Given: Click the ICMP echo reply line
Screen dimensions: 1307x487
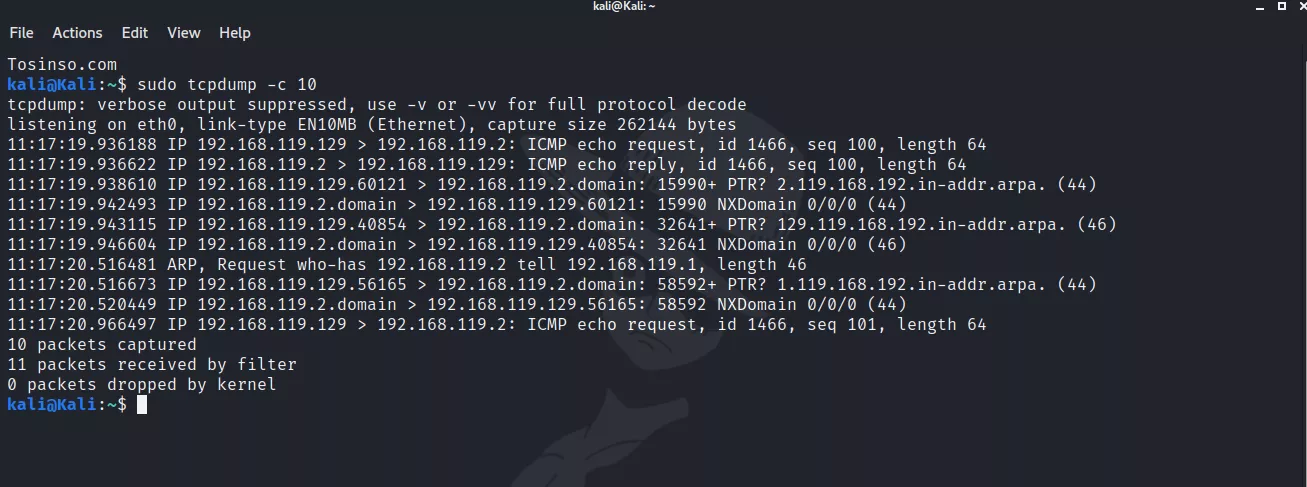Looking at the screenshot, I should point(486,164).
